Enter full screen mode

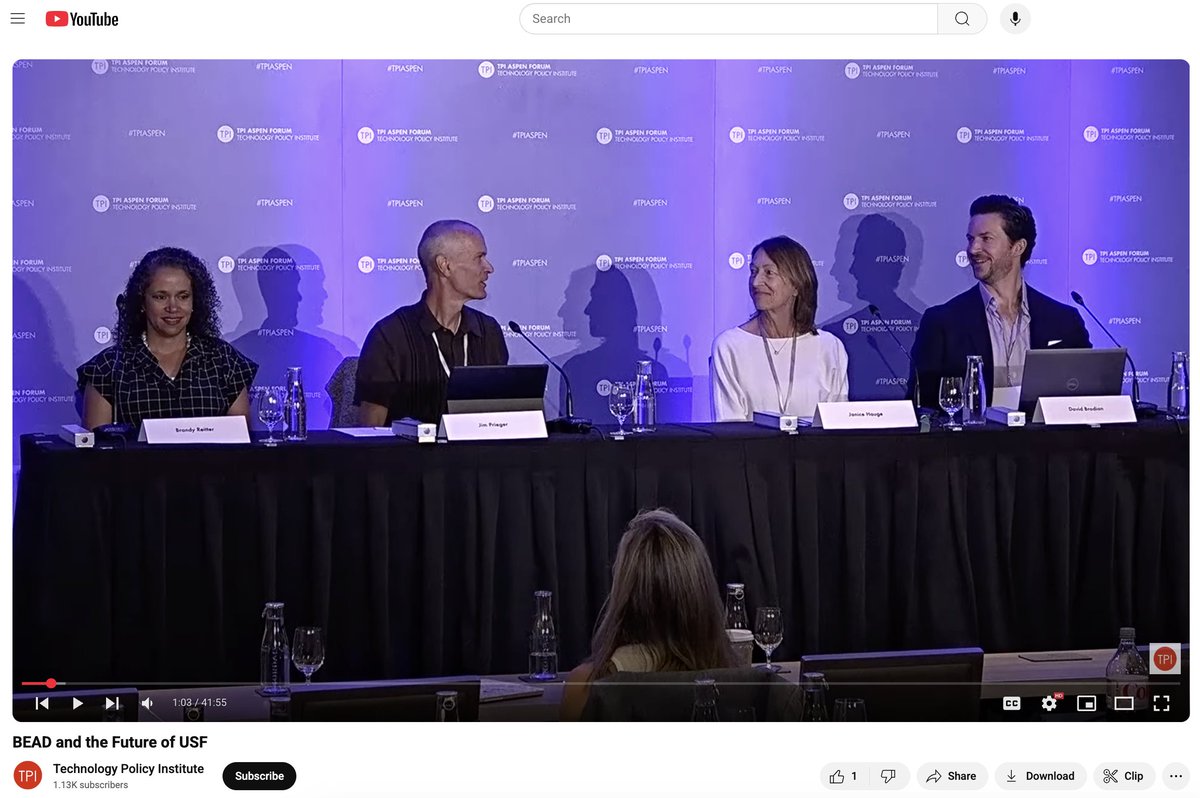pyautogui.click(x=1161, y=703)
